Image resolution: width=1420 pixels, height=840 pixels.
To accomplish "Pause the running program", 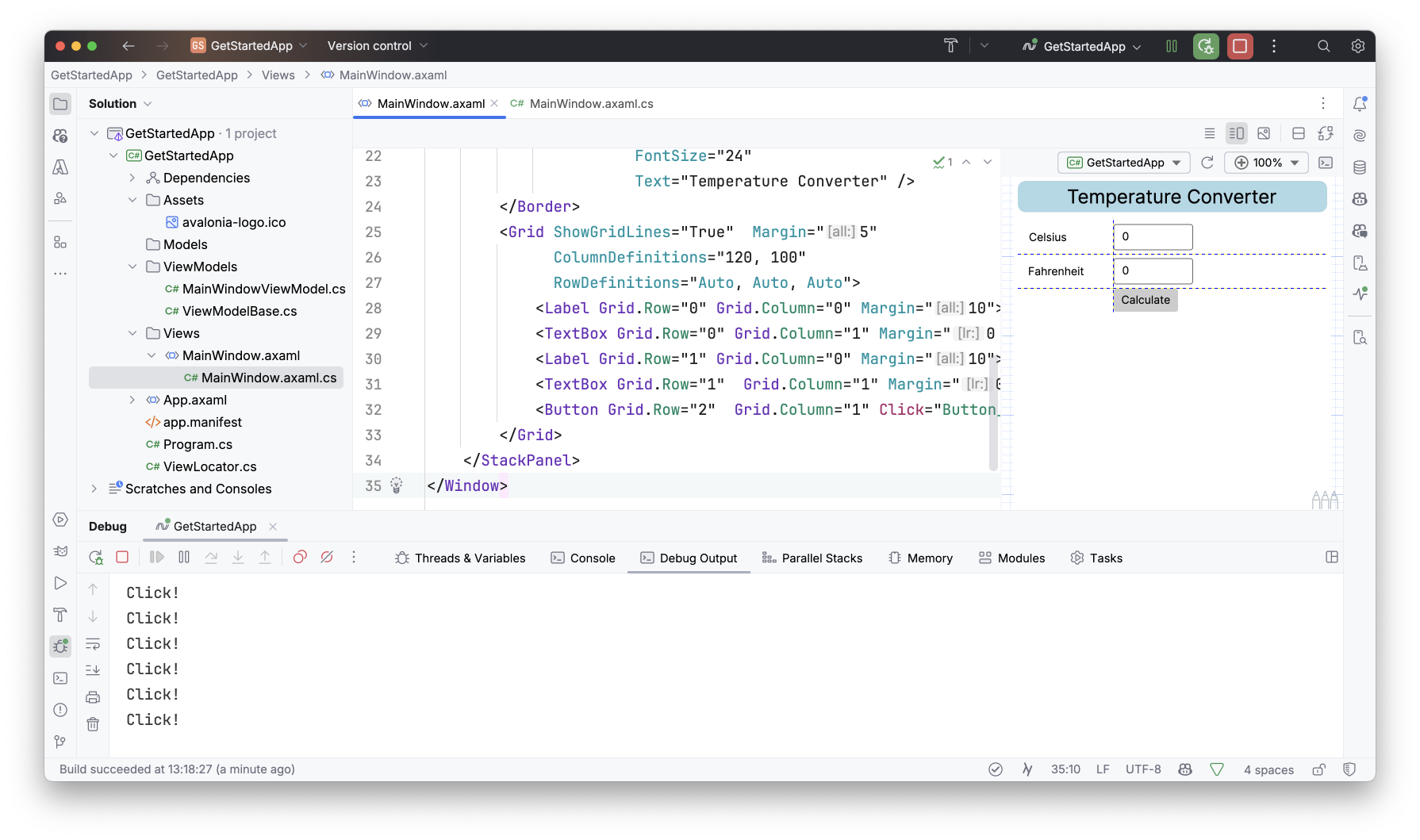I will 183,558.
